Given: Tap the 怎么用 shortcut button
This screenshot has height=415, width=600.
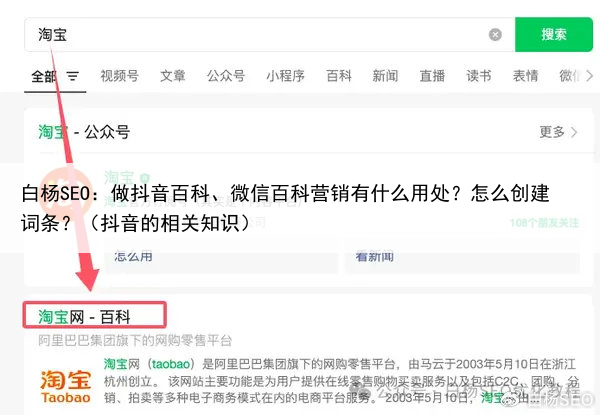Looking at the screenshot, I should click(221, 257).
